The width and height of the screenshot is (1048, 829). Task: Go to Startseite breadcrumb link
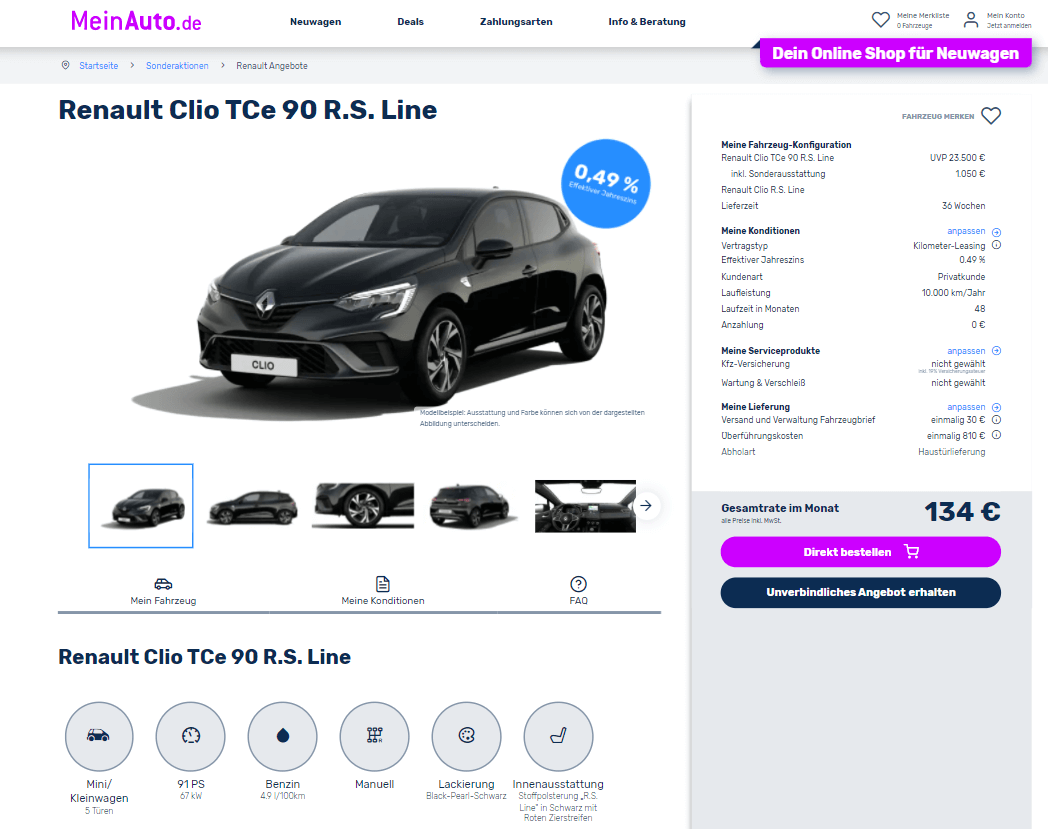pyautogui.click(x=98, y=66)
